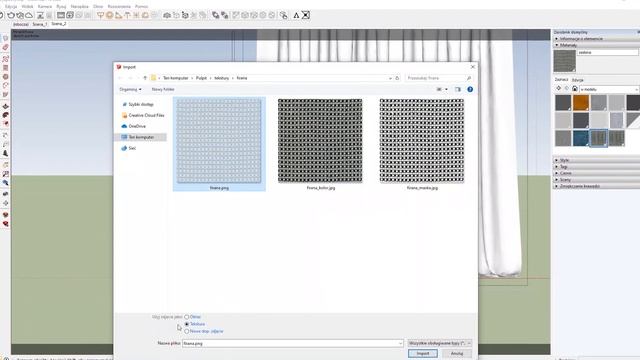The width and height of the screenshot is (640, 360).
Task: Click Ten komputer in the breadcrumb path
Action: [176, 78]
